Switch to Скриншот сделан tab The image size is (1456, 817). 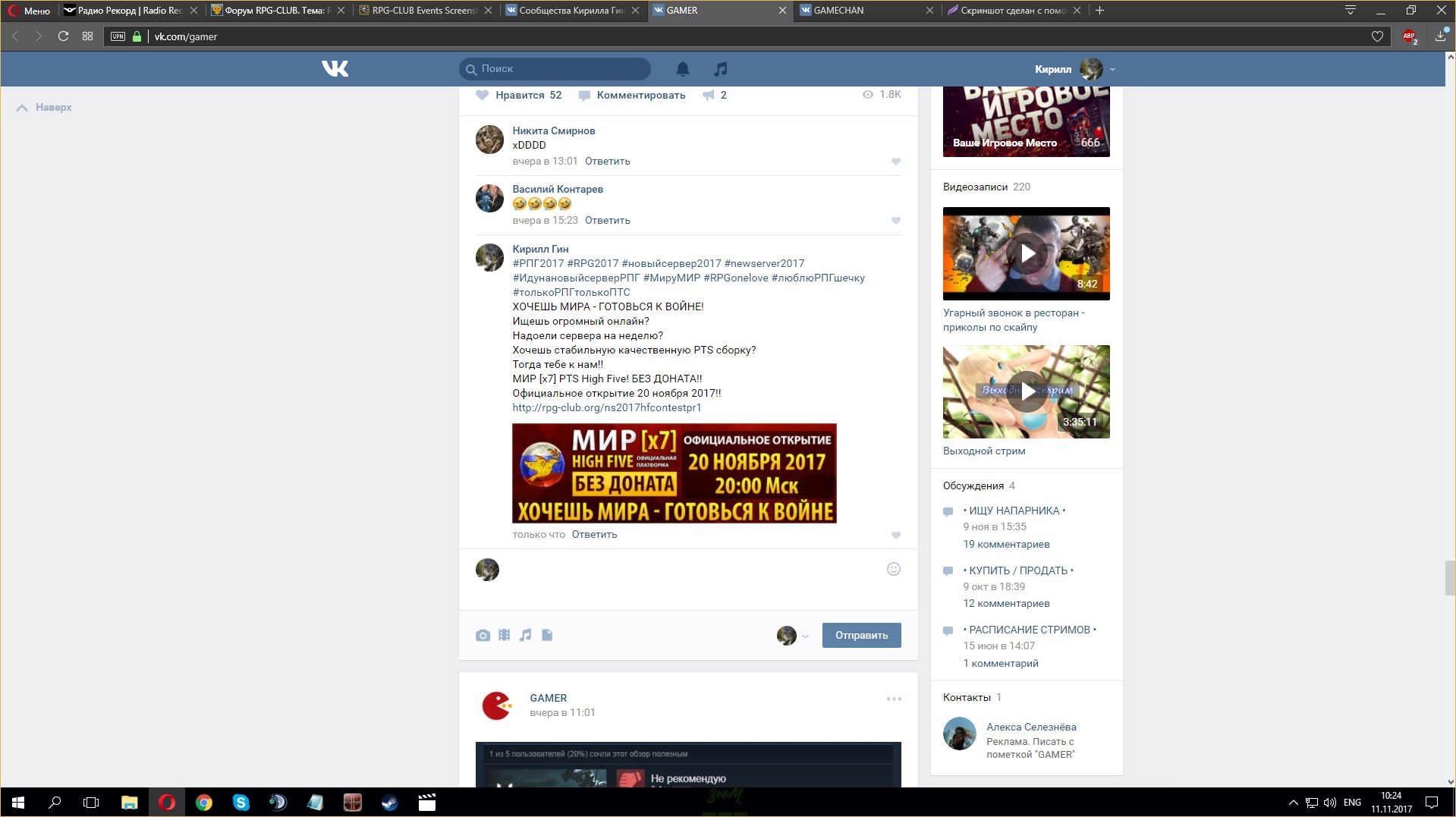pos(1013,11)
